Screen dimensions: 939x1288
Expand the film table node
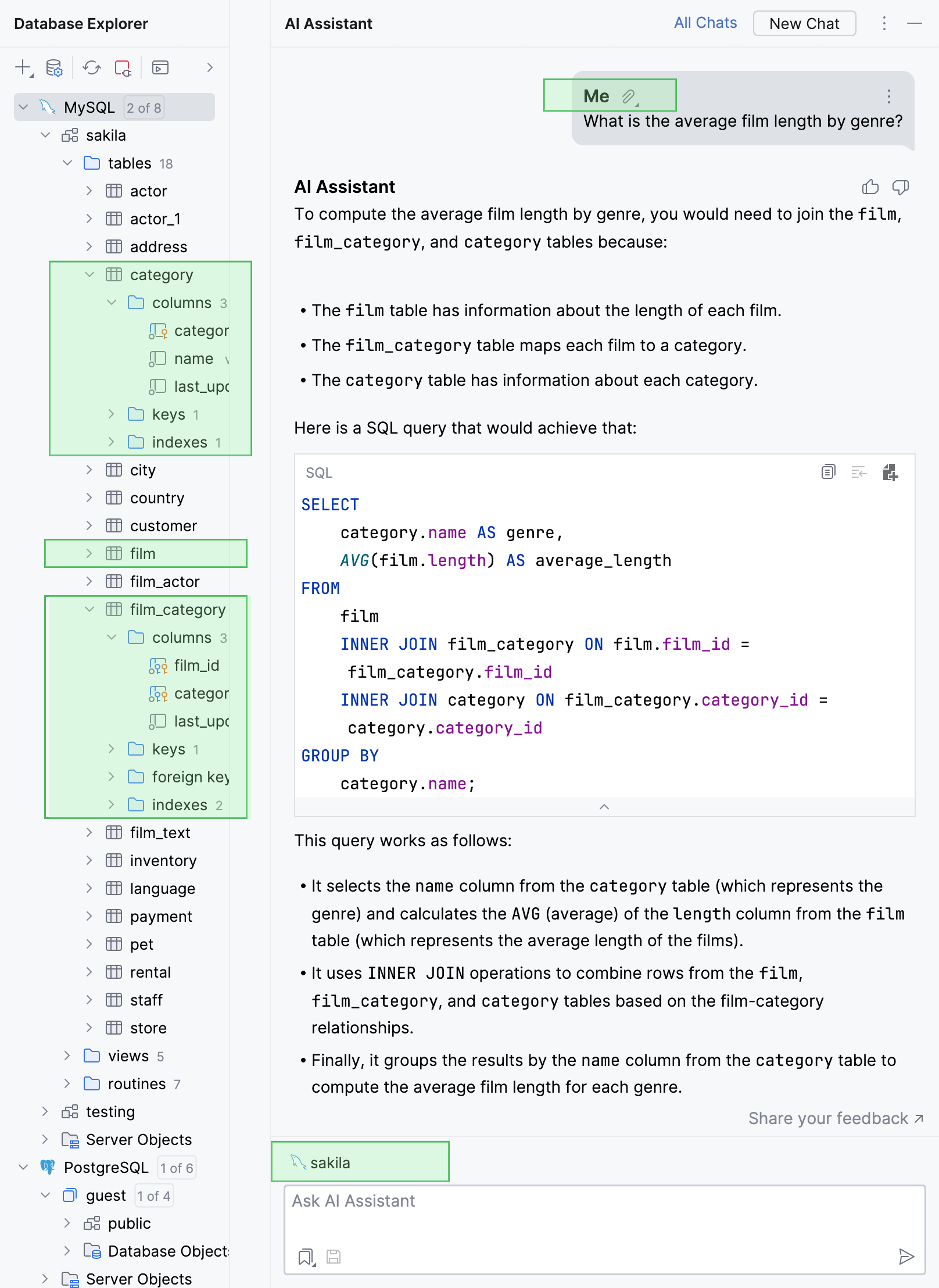tap(89, 554)
